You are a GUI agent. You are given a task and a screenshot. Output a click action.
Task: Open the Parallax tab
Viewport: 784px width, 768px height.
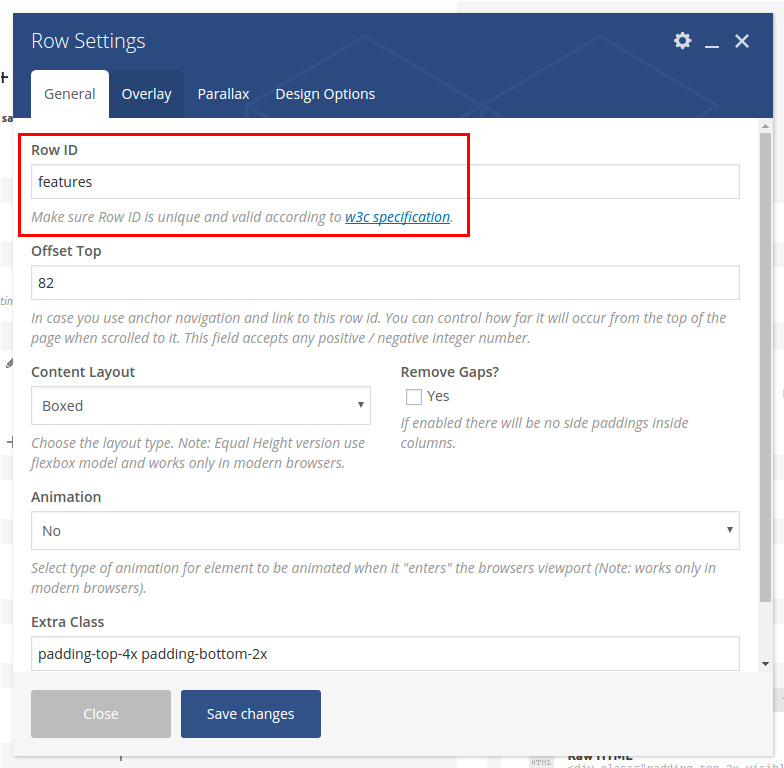click(x=223, y=94)
